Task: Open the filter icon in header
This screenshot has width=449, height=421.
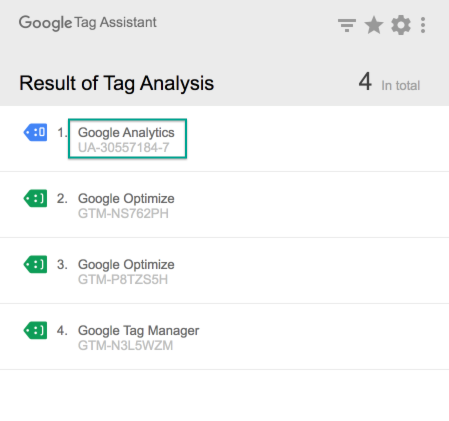Action: pyautogui.click(x=347, y=25)
